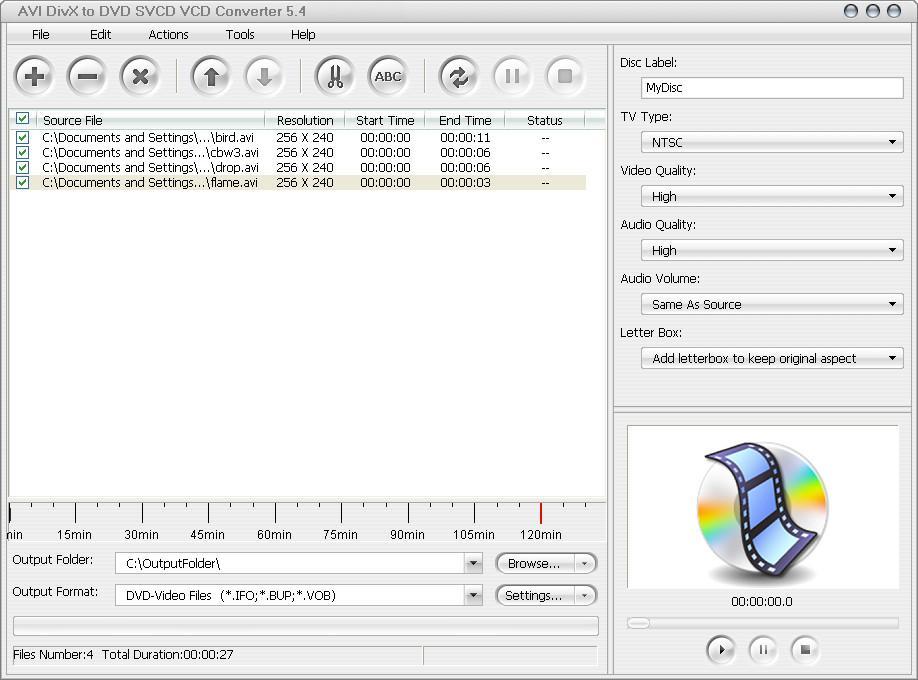Click the Add file plus icon

pyautogui.click(x=35, y=76)
